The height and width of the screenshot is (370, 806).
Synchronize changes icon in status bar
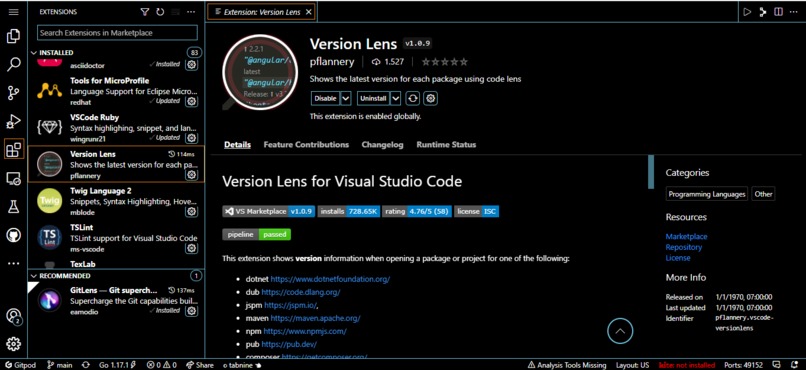point(86,365)
